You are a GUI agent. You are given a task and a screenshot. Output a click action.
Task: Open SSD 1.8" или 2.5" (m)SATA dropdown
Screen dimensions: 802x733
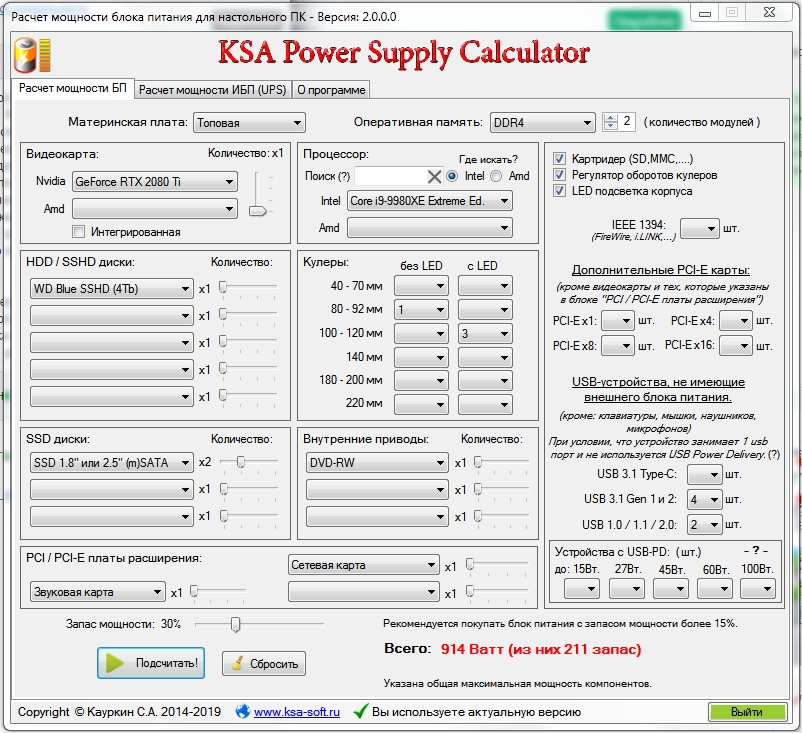tap(112, 463)
